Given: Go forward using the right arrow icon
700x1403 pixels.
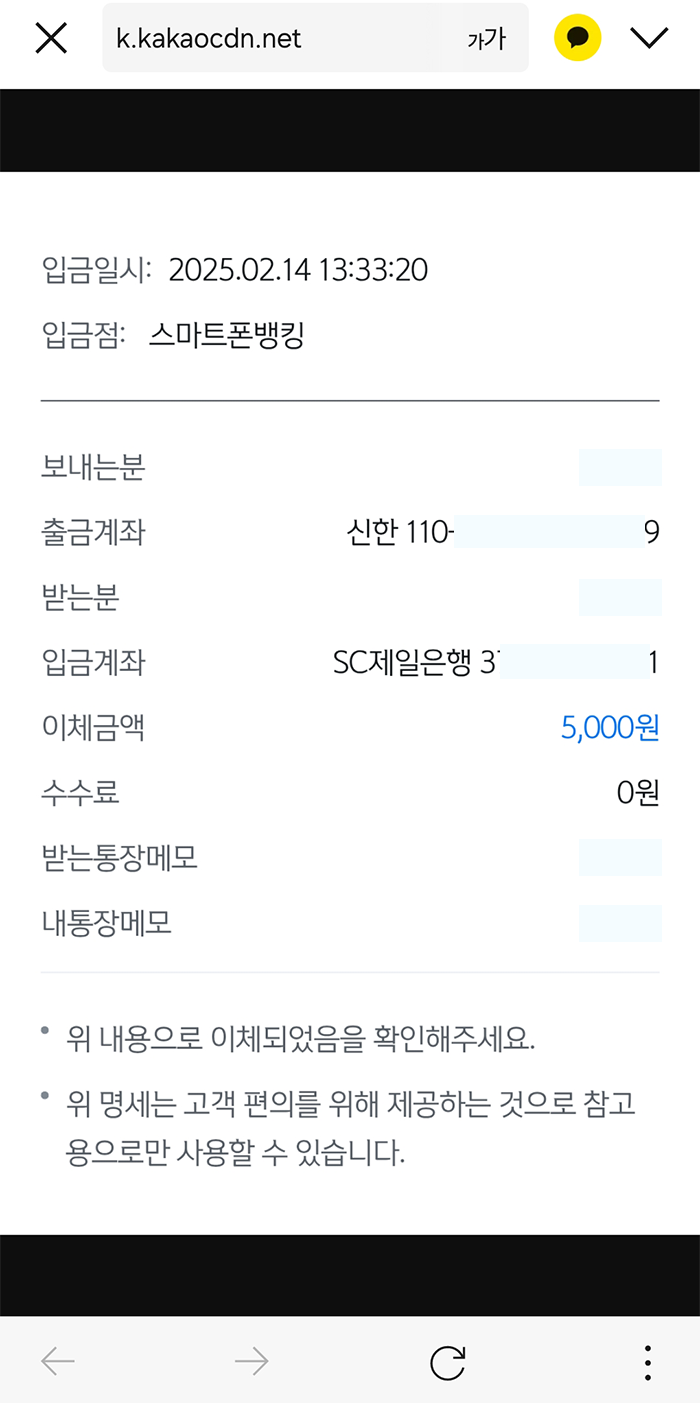Looking at the screenshot, I should click(251, 1361).
